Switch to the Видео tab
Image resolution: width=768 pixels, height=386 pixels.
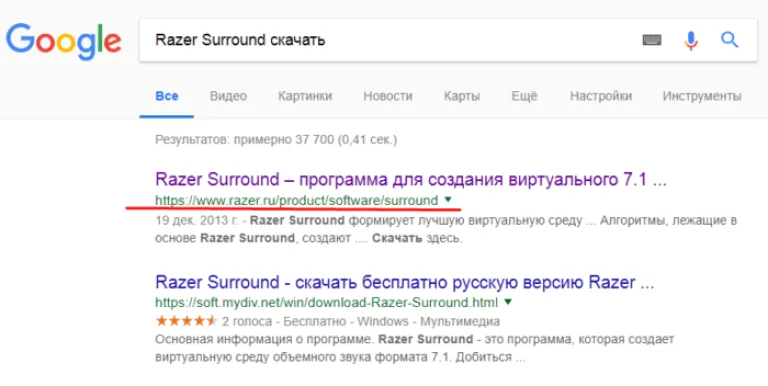pos(228,96)
